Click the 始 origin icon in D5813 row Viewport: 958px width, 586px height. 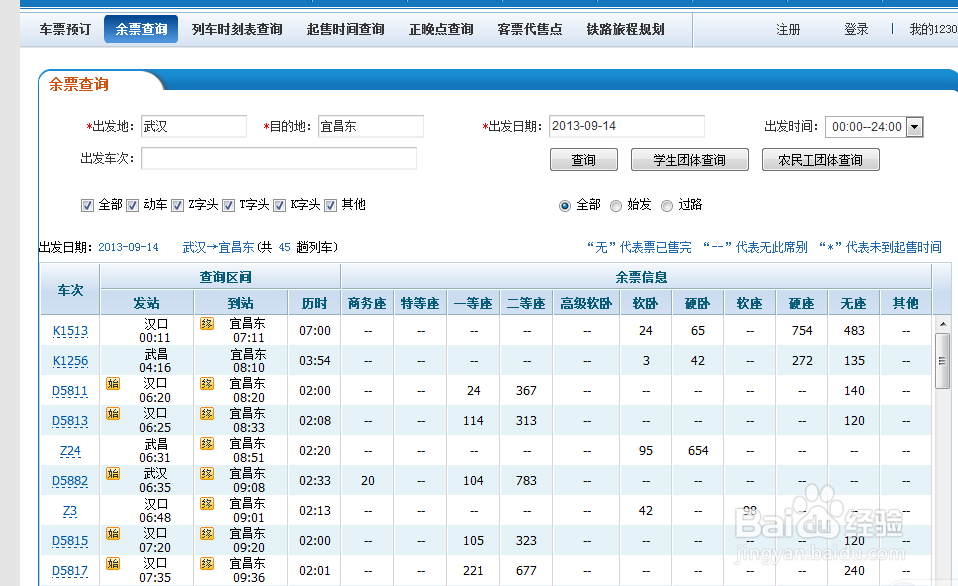coord(113,414)
